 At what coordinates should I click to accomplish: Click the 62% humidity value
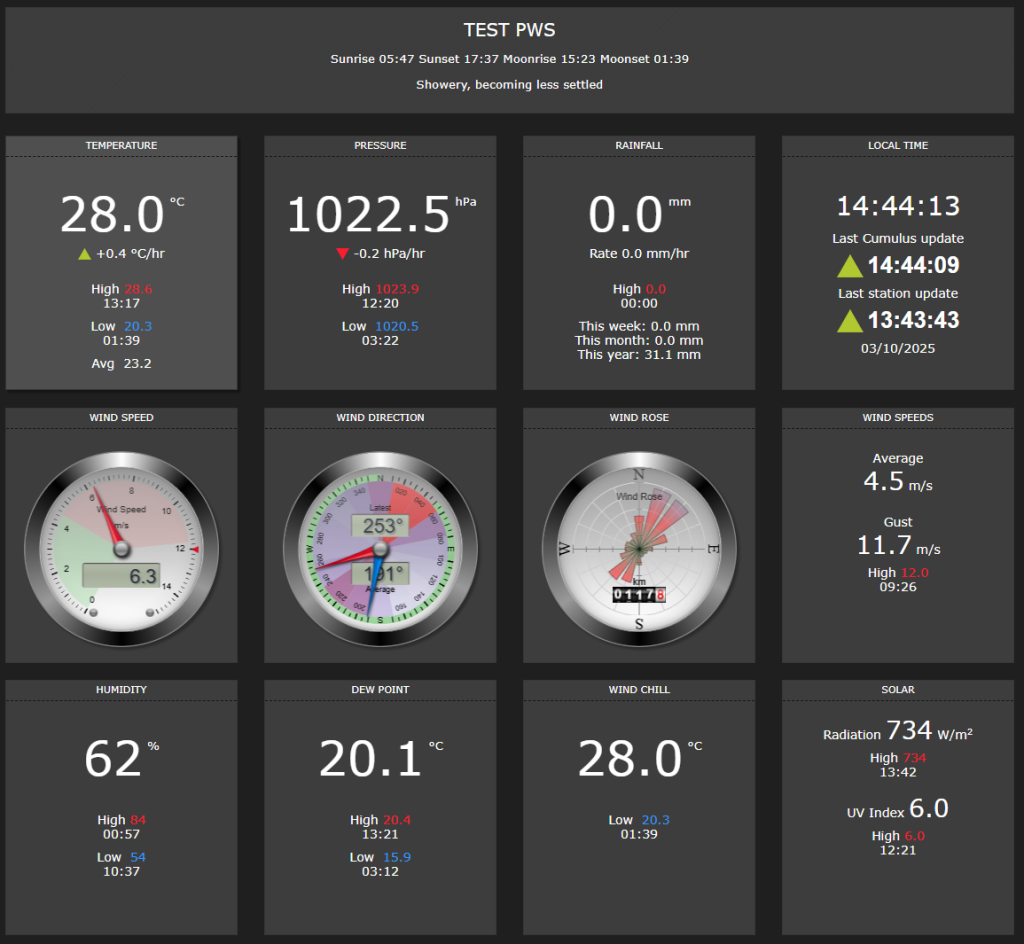pyautogui.click(x=113, y=759)
